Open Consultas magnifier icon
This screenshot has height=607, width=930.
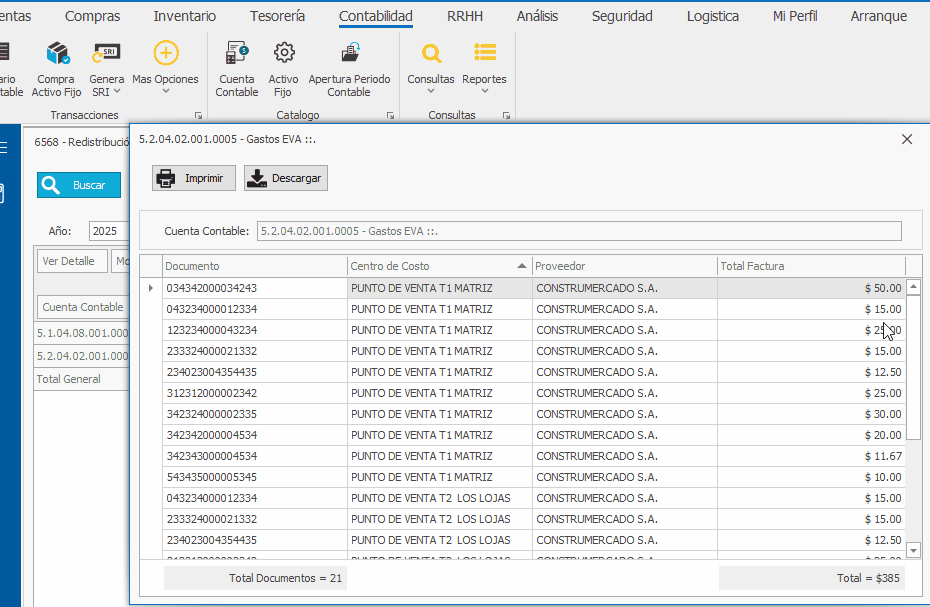(431, 53)
